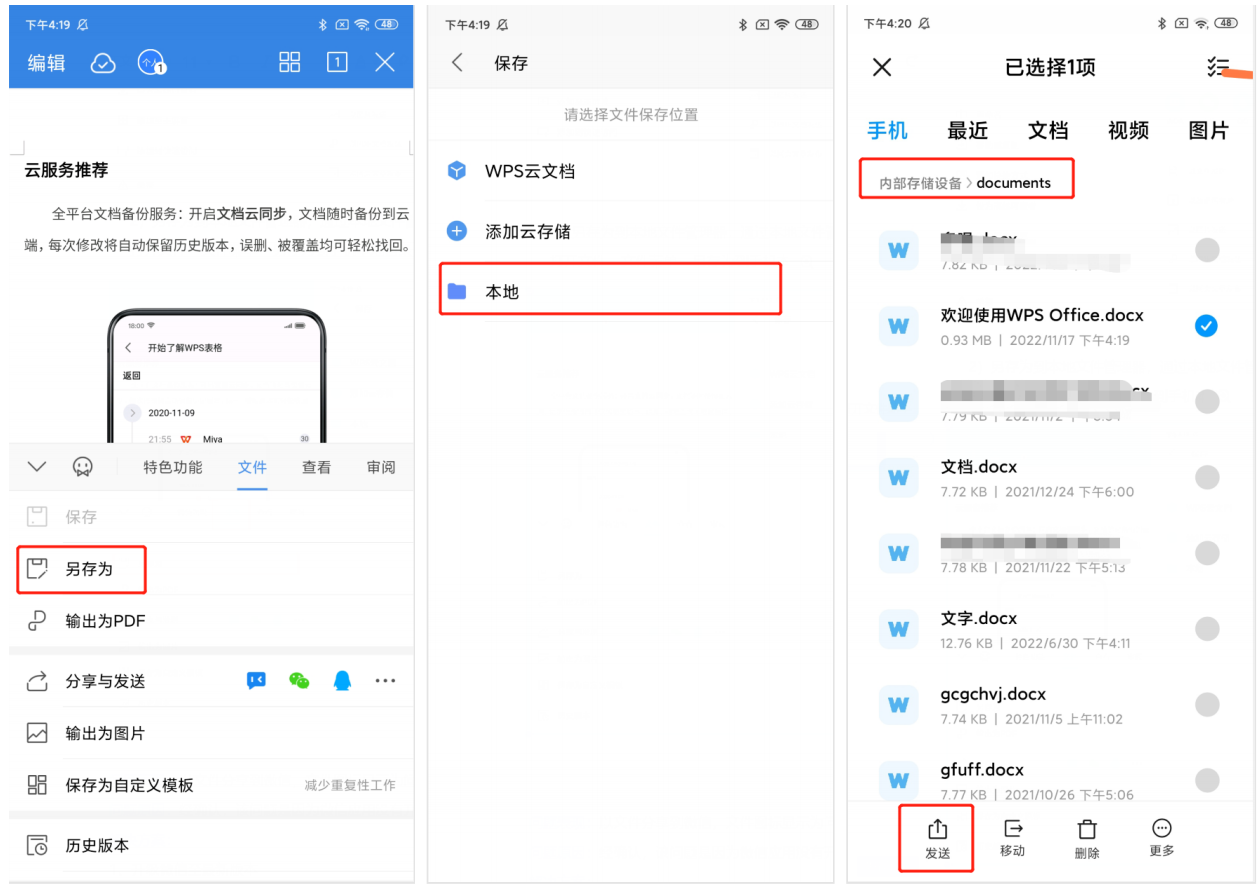The image size is (1257, 884).
Task: Tap 添加云存储 option
Action: (630, 231)
